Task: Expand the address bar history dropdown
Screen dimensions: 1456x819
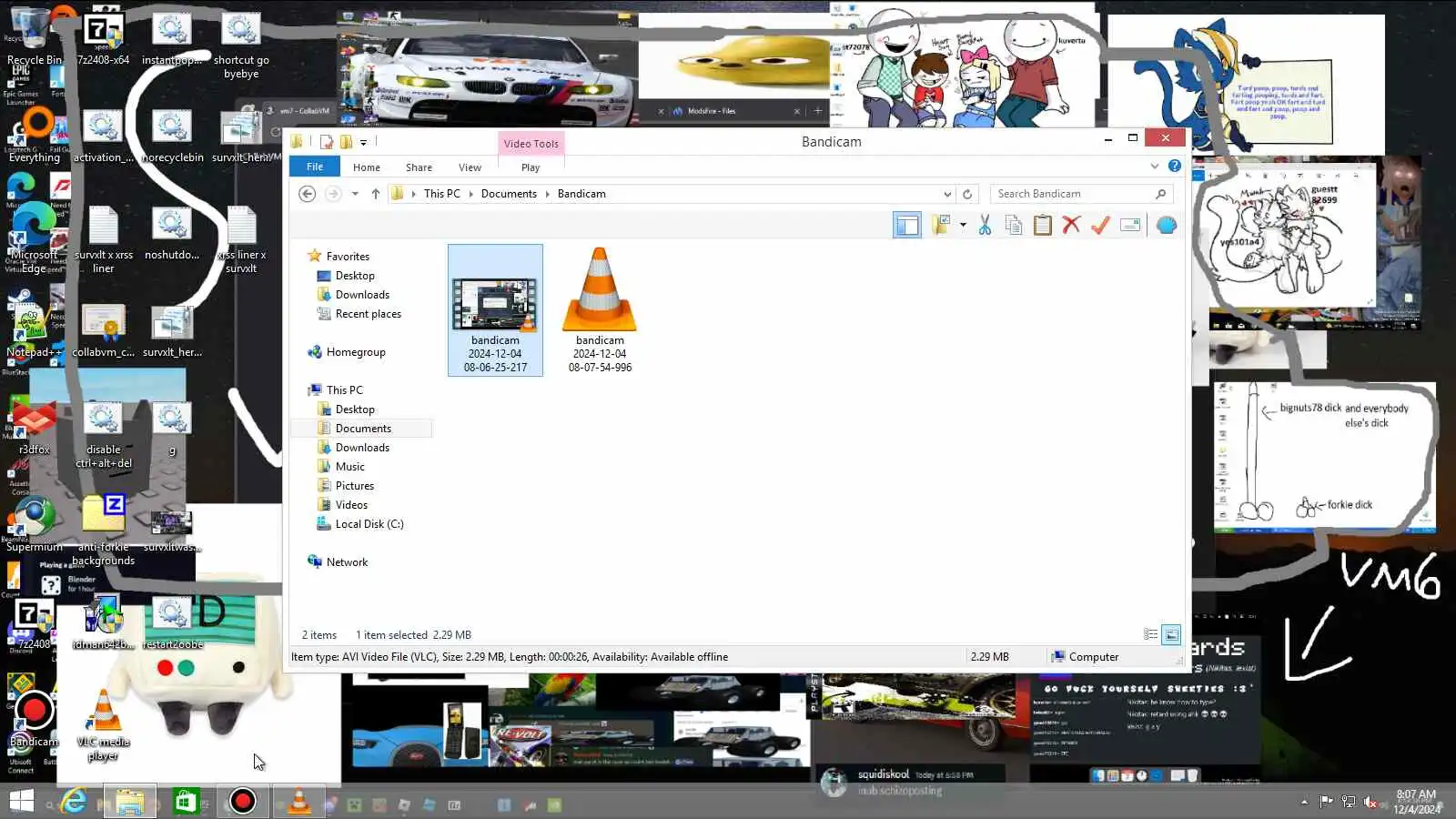Action: pyautogui.click(x=947, y=194)
